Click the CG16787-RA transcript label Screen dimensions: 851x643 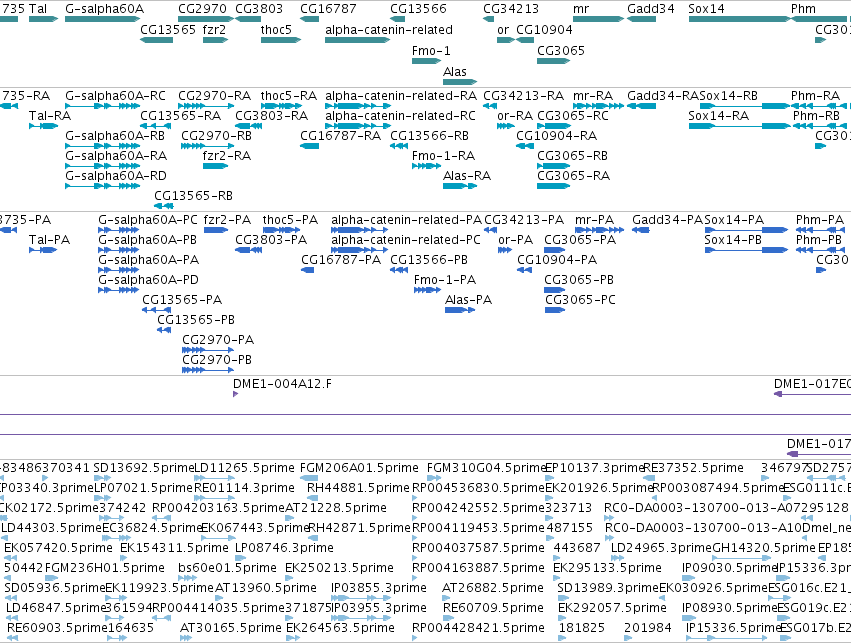tap(340, 136)
